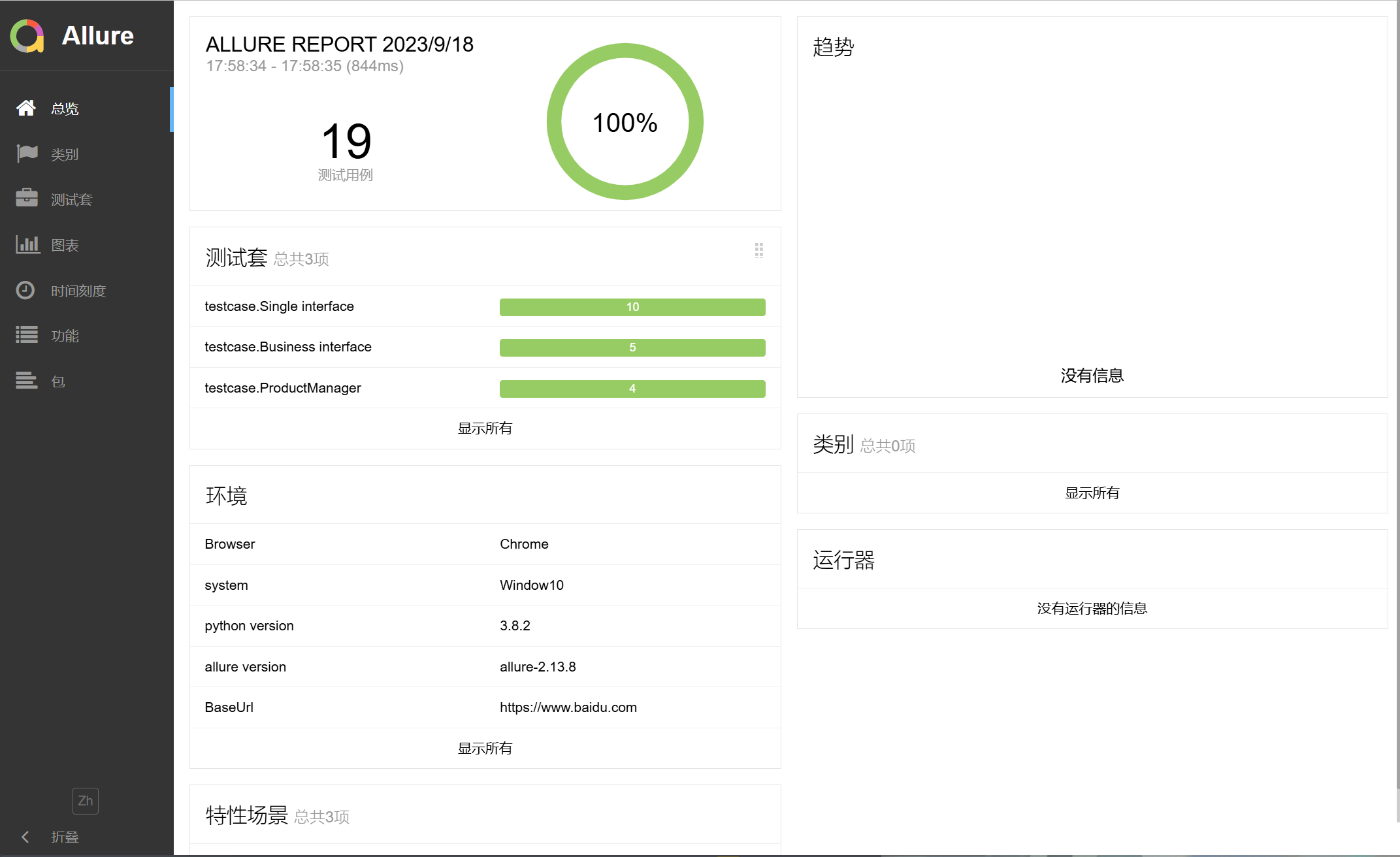
Task: Click the drag handle on 测试套 widget
Action: click(x=759, y=250)
